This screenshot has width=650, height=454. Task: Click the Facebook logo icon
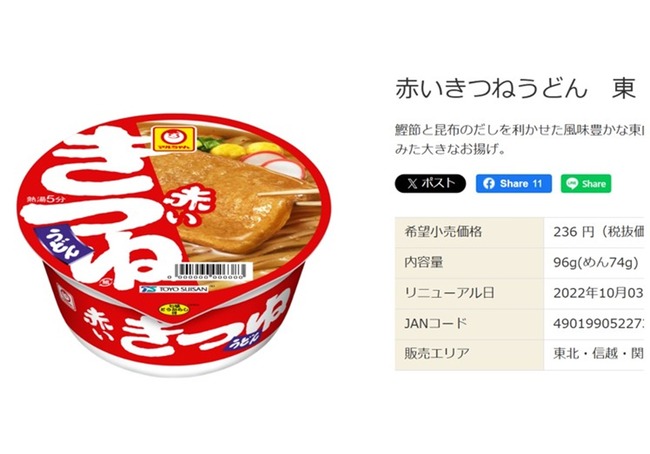489,184
